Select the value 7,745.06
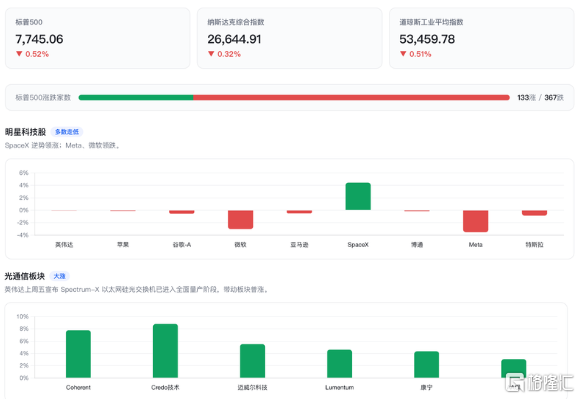 pyautogui.click(x=39, y=39)
